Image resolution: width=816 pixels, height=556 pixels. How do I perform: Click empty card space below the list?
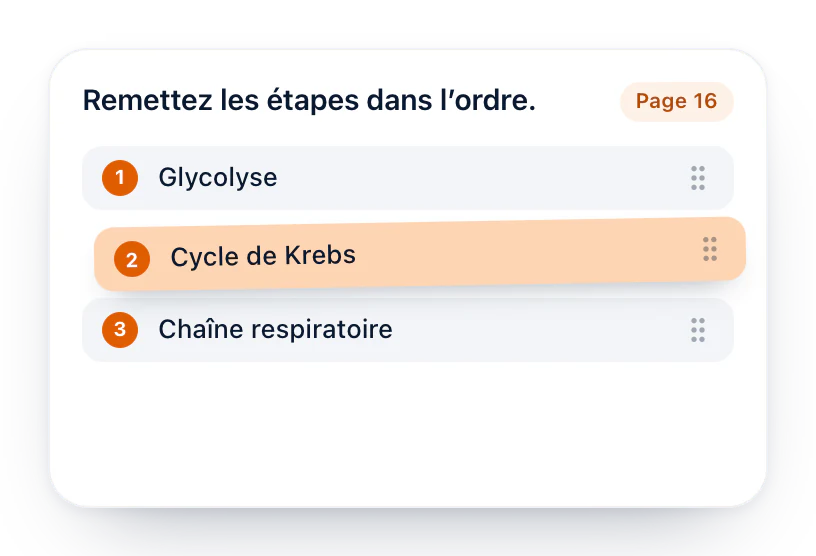click(x=408, y=432)
